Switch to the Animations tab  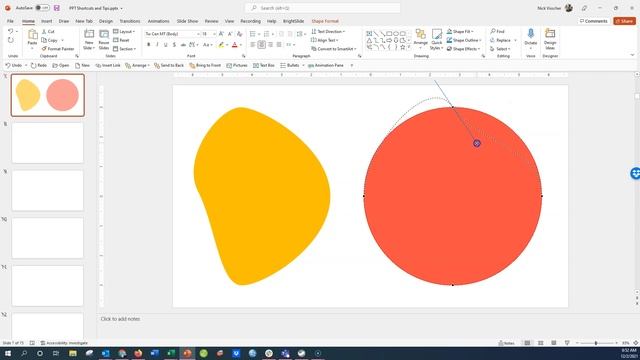coord(158,21)
